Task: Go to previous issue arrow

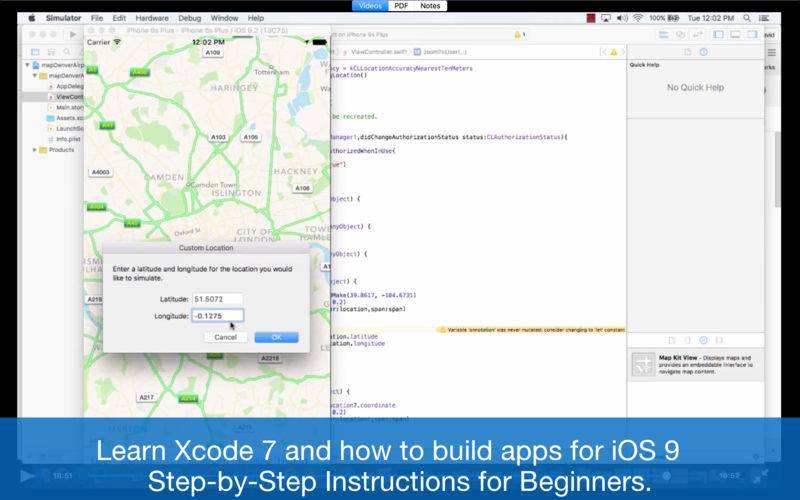Action: point(603,52)
